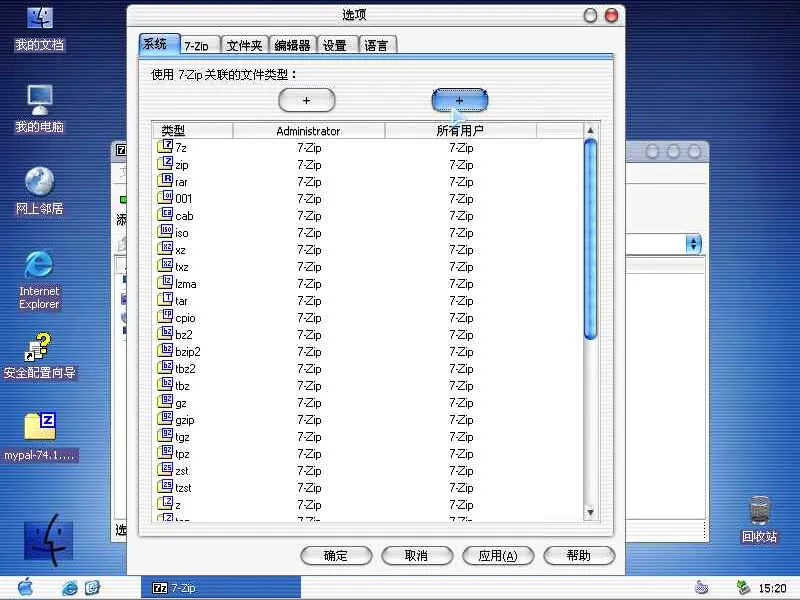The image size is (800, 600).
Task: Click the cpio file type icon
Action: coord(165,317)
